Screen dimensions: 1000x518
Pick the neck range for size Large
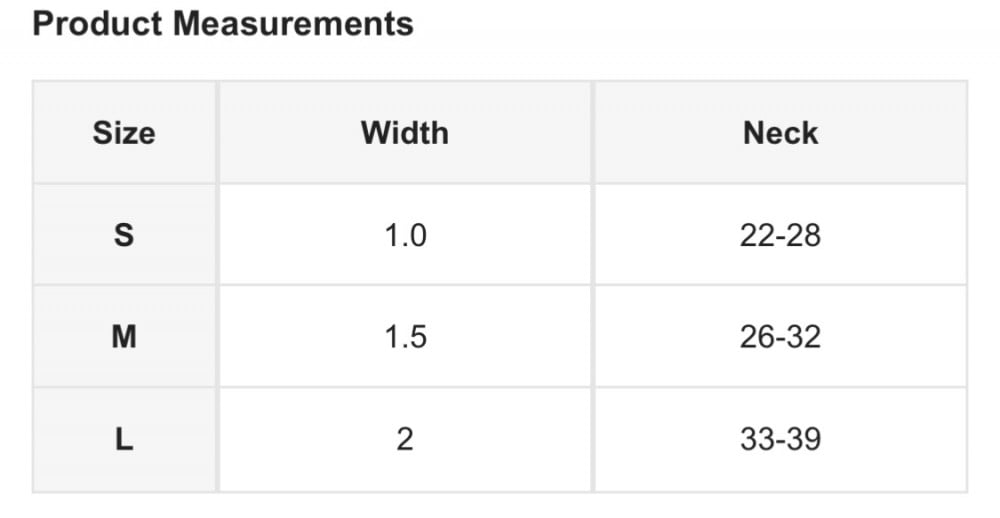pyautogui.click(x=780, y=439)
